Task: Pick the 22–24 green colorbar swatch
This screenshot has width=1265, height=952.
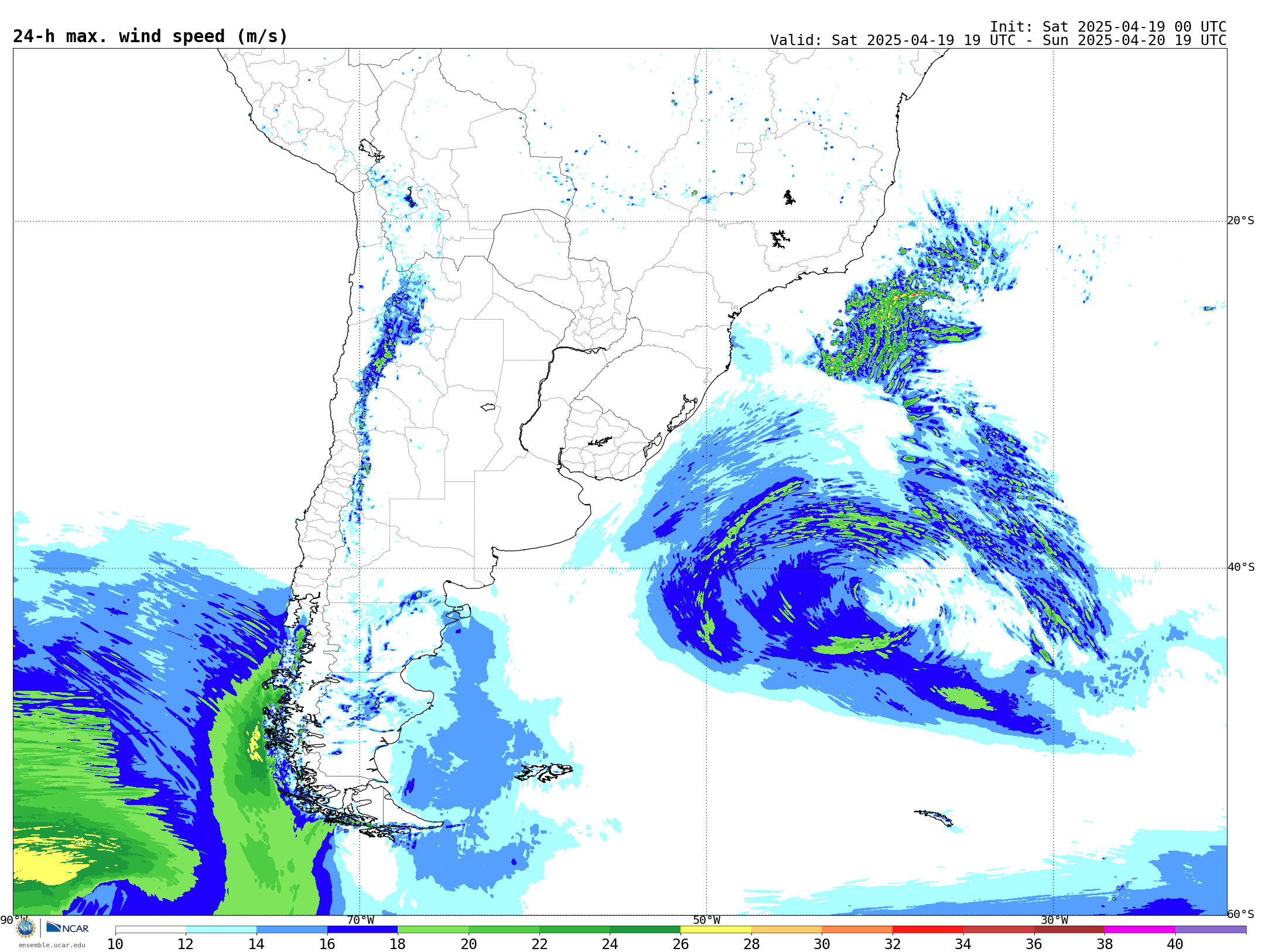Action: tap(575, 930)
